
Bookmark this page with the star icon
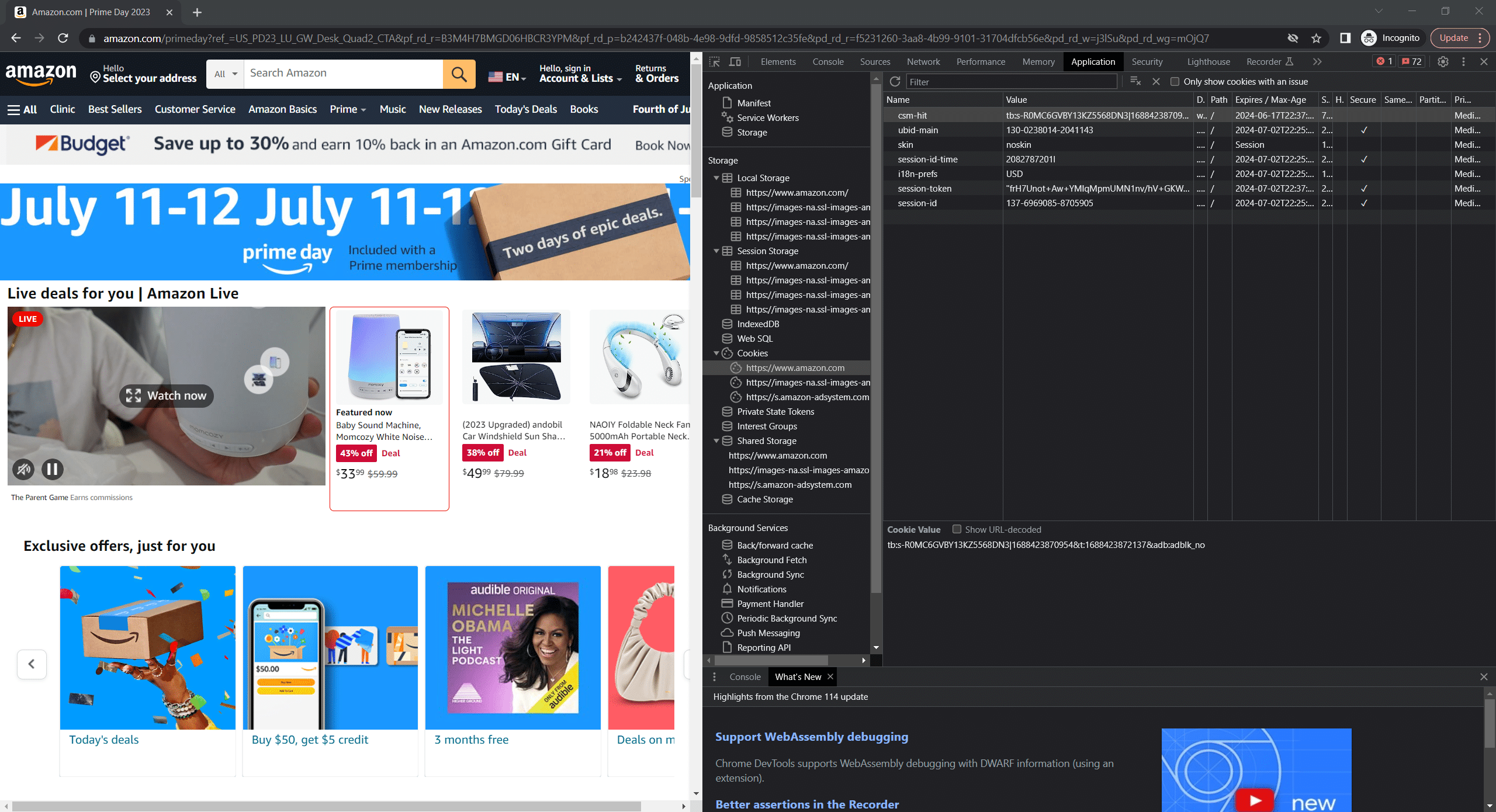tap(1316, 39)
